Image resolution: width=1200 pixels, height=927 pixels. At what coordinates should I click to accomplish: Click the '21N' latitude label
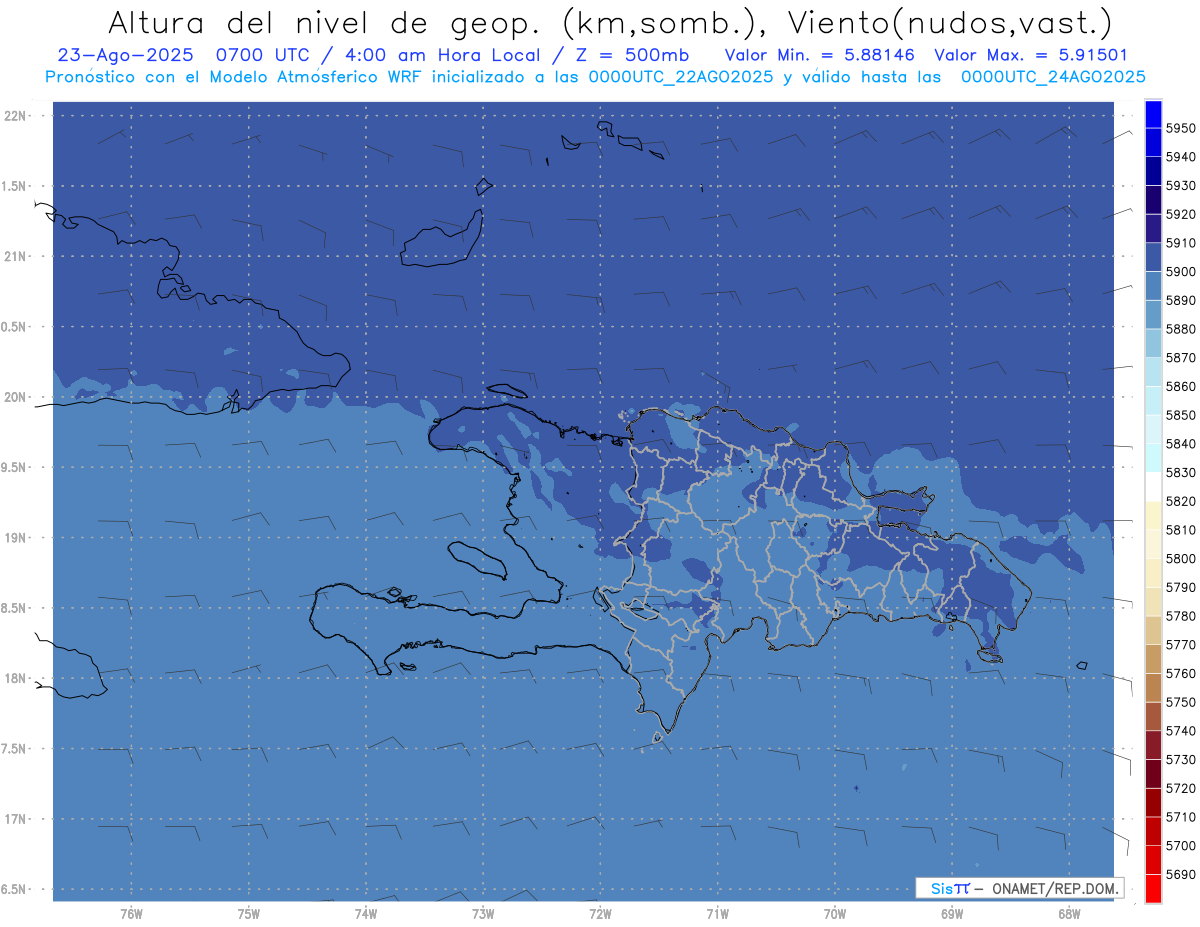(x=15, y=256)
